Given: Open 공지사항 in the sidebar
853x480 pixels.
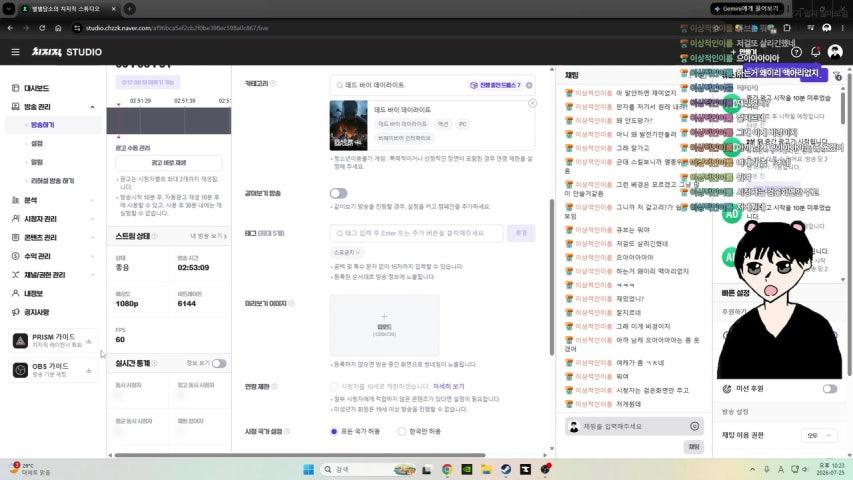Looking at the screenshot, I should [x=36, y=312].
